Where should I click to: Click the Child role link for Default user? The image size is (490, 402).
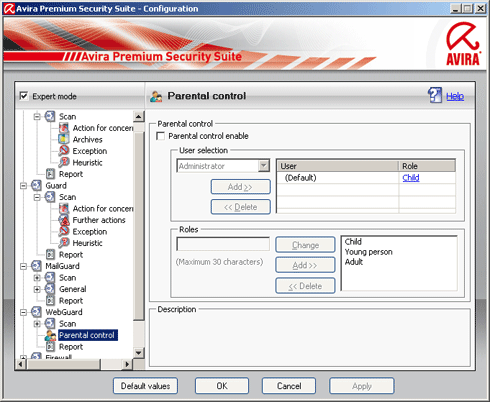coord(411,178)
